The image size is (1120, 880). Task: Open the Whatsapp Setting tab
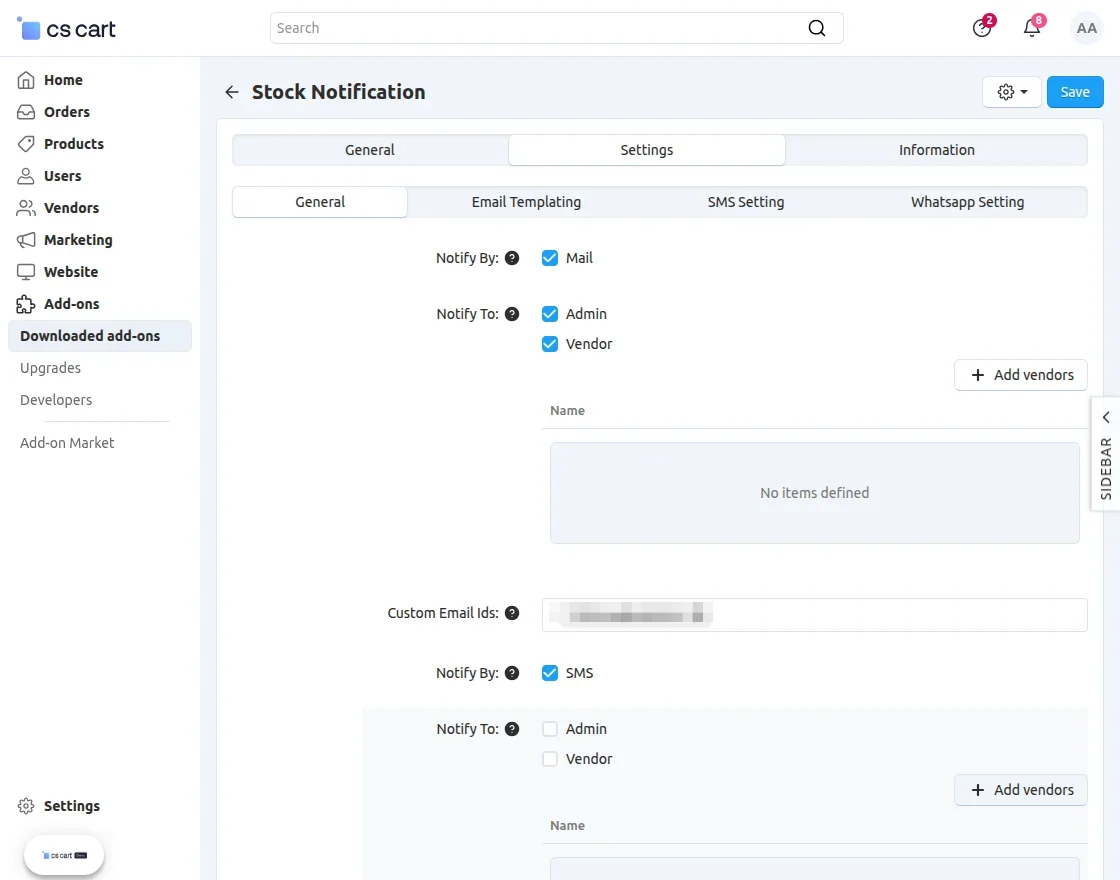click(967, 201)
